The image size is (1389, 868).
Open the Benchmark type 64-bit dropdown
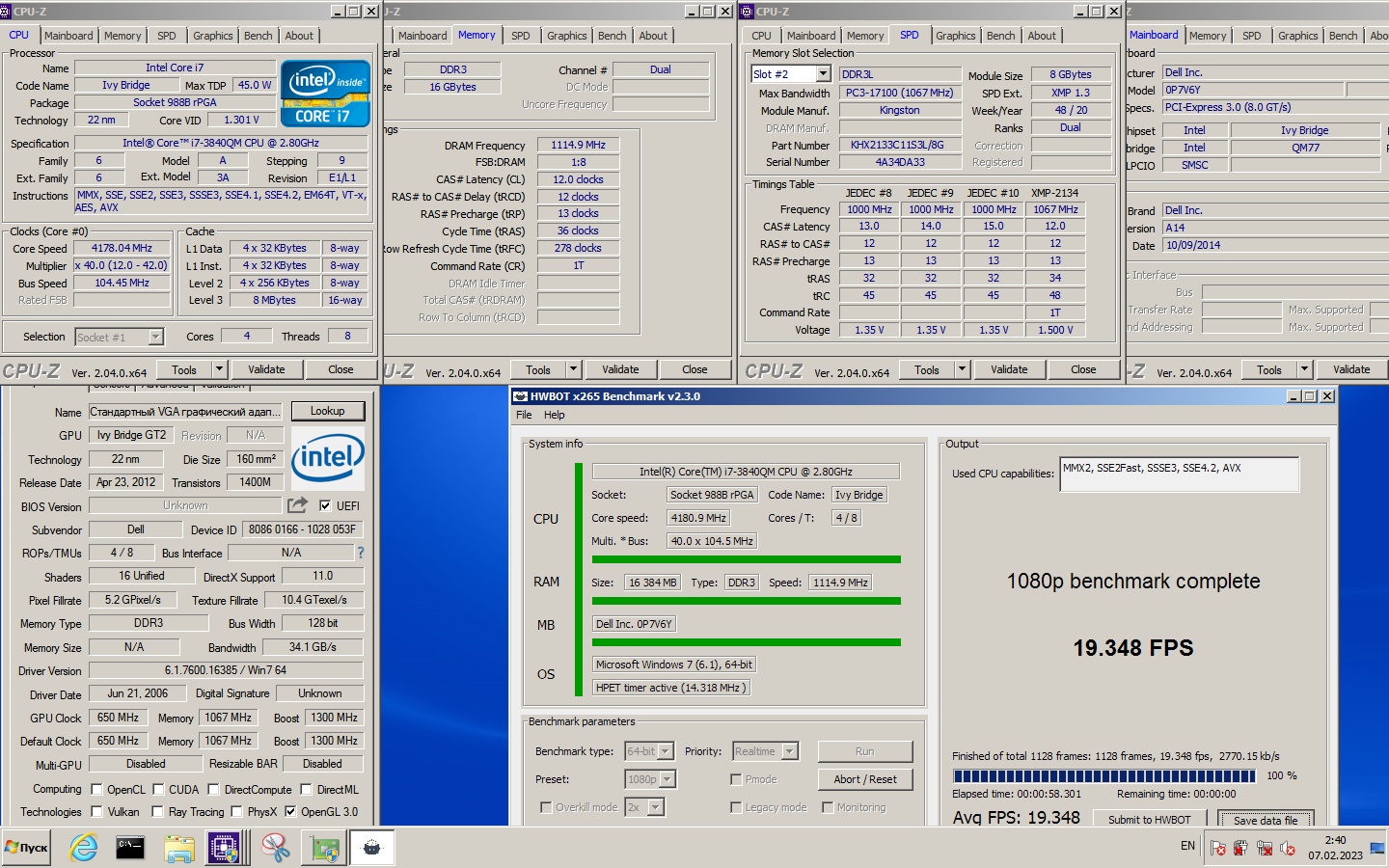(667, 751)
